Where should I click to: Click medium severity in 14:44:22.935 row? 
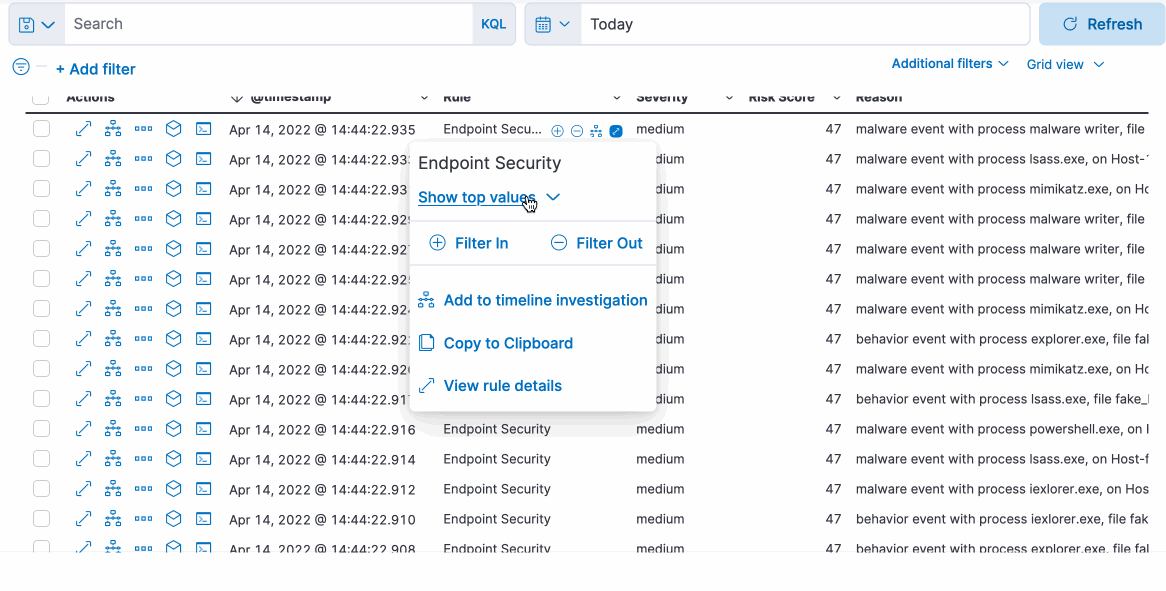coord(660,129)
